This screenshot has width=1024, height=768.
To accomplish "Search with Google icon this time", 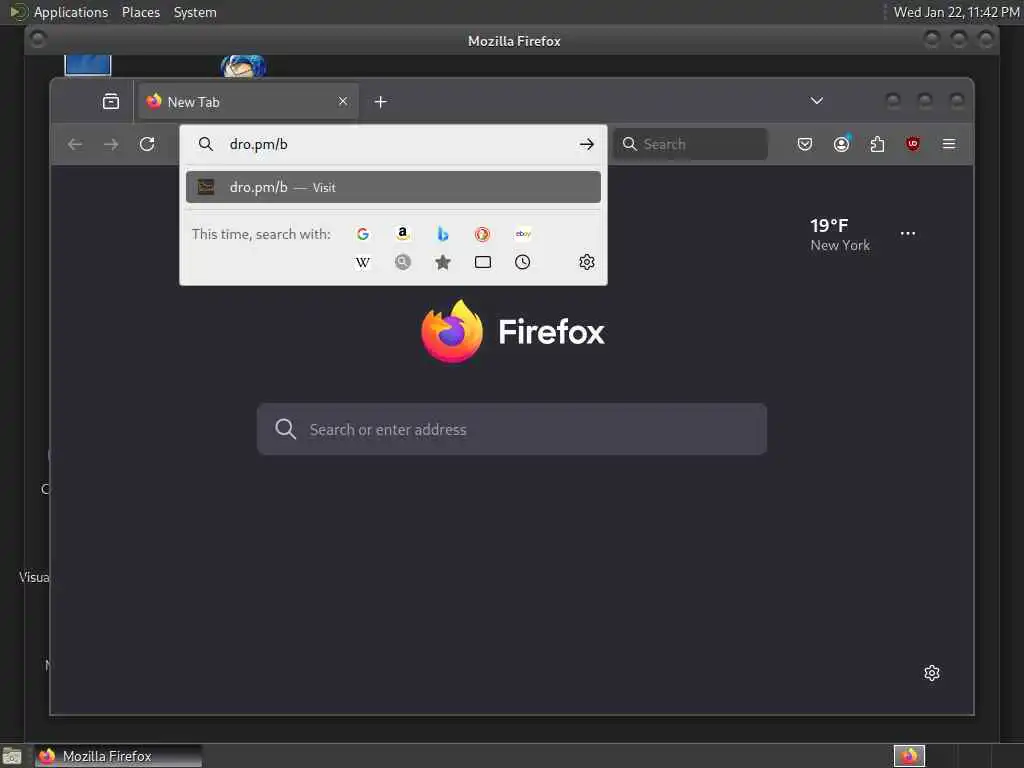I will tap(362, 234).
